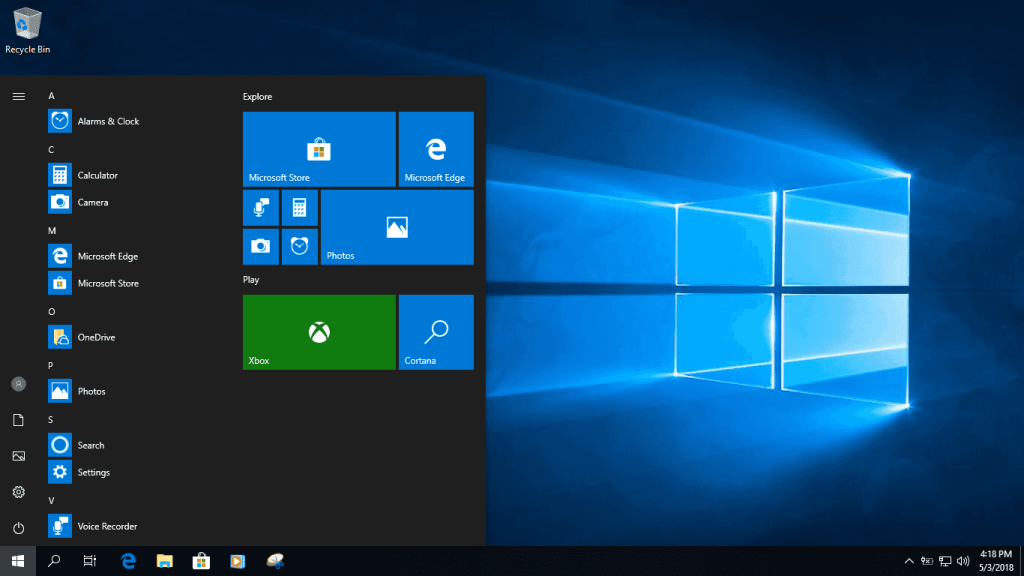Screen dimensions: 1024x576
Task: Click the letter V group header
Action: 51,501
